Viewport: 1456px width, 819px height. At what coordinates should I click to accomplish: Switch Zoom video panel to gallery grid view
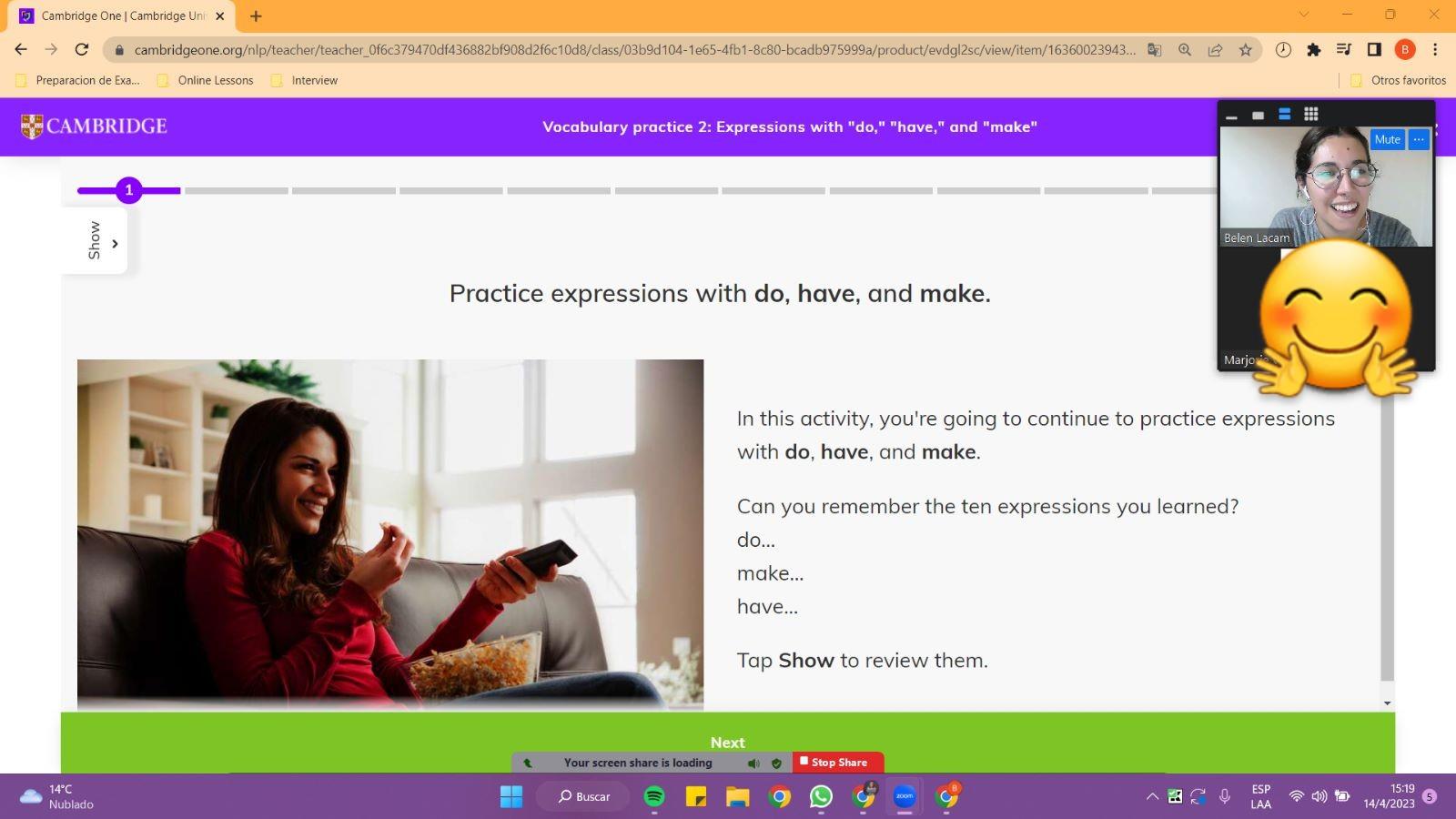[x=1310, y=114]
